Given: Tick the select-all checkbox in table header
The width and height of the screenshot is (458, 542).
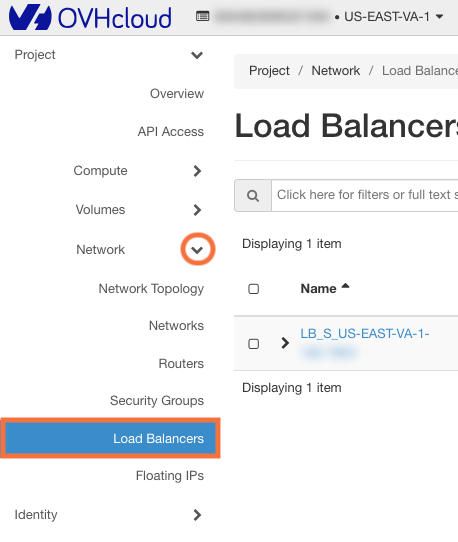Looking at the screenshot, I should pos(253,289).
